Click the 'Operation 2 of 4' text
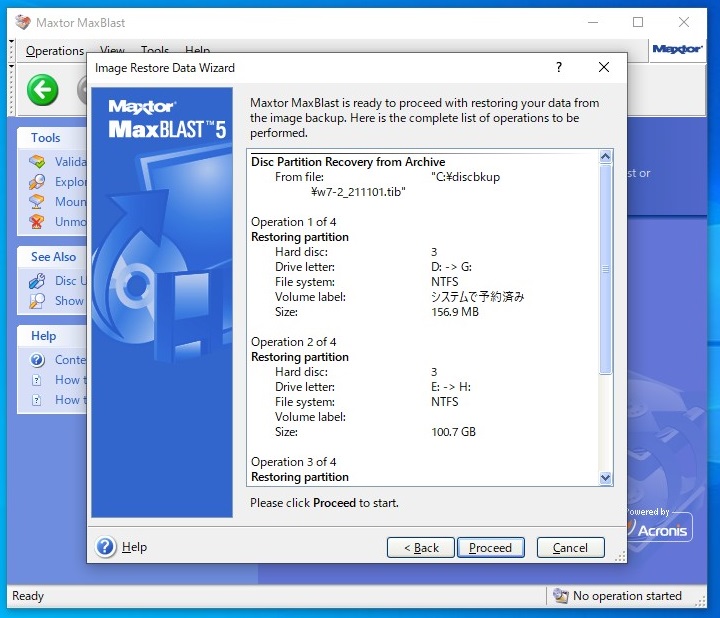The width and height of the screenshot is (720, 618). (x=293, y=342)
